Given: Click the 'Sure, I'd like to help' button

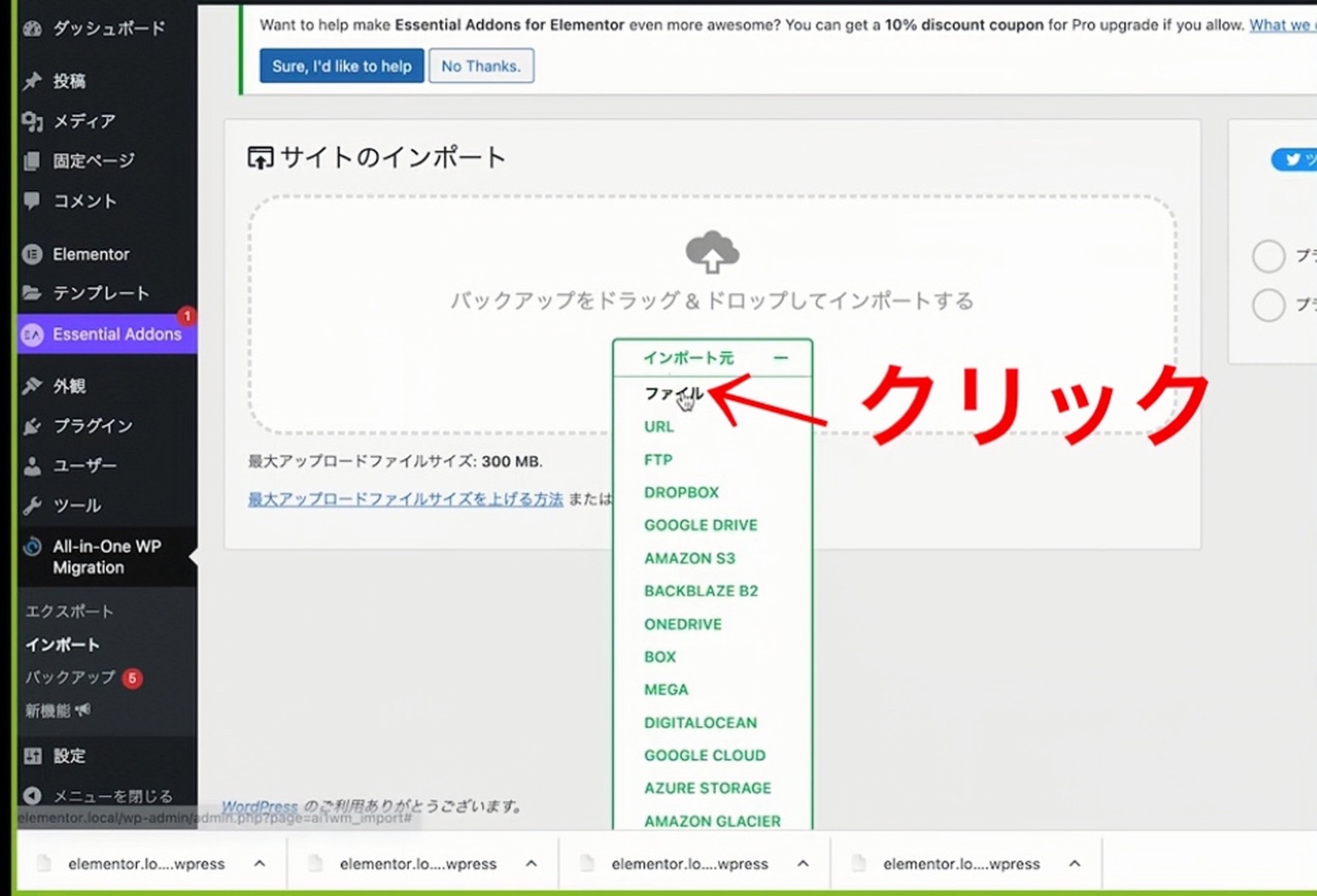Looking at the screenshot, I should tap(342, 66).
